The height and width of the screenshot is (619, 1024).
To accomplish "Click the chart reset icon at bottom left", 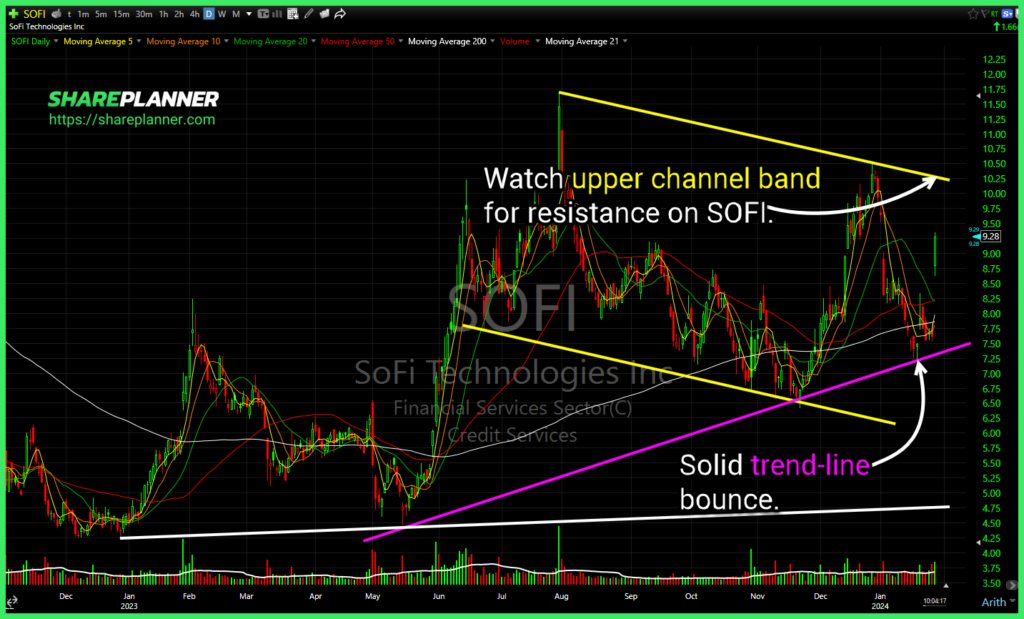I will click(12, 602).
